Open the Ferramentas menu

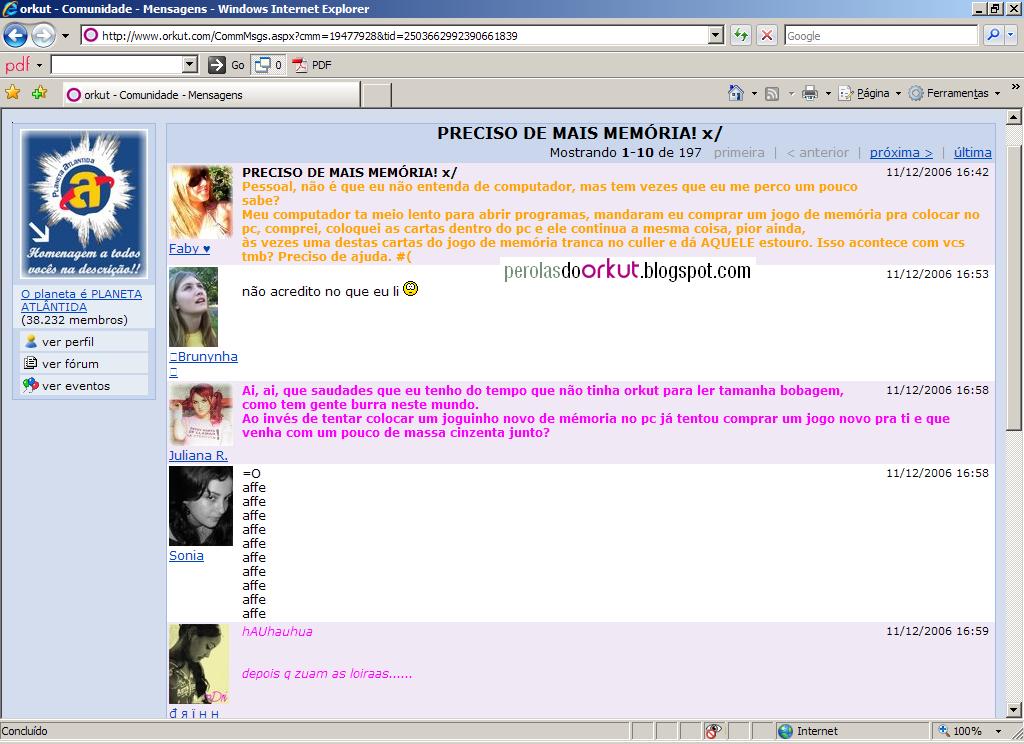[x=954, y=93]
